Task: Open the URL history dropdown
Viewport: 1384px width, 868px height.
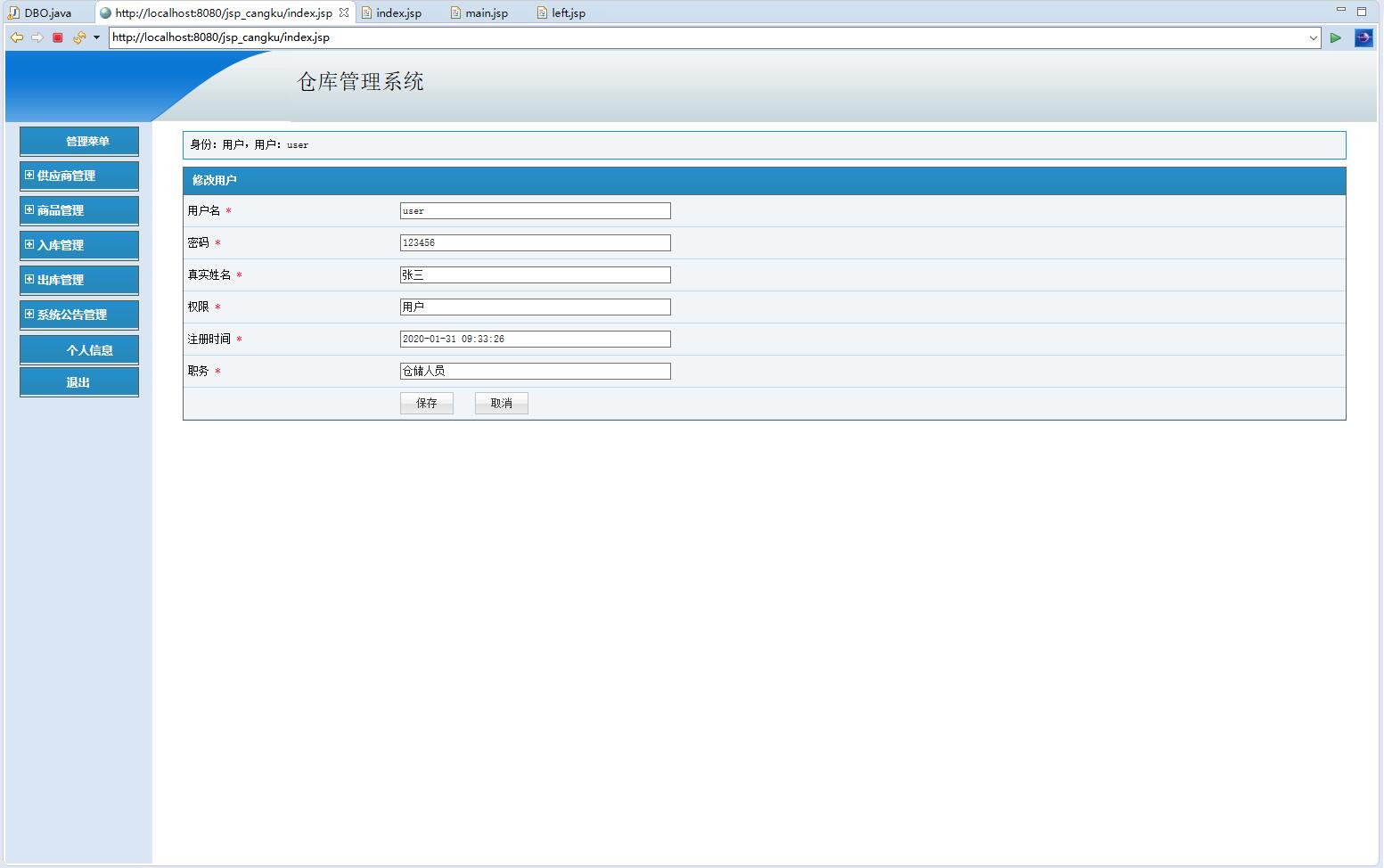Action: [x=1314, y=37]
